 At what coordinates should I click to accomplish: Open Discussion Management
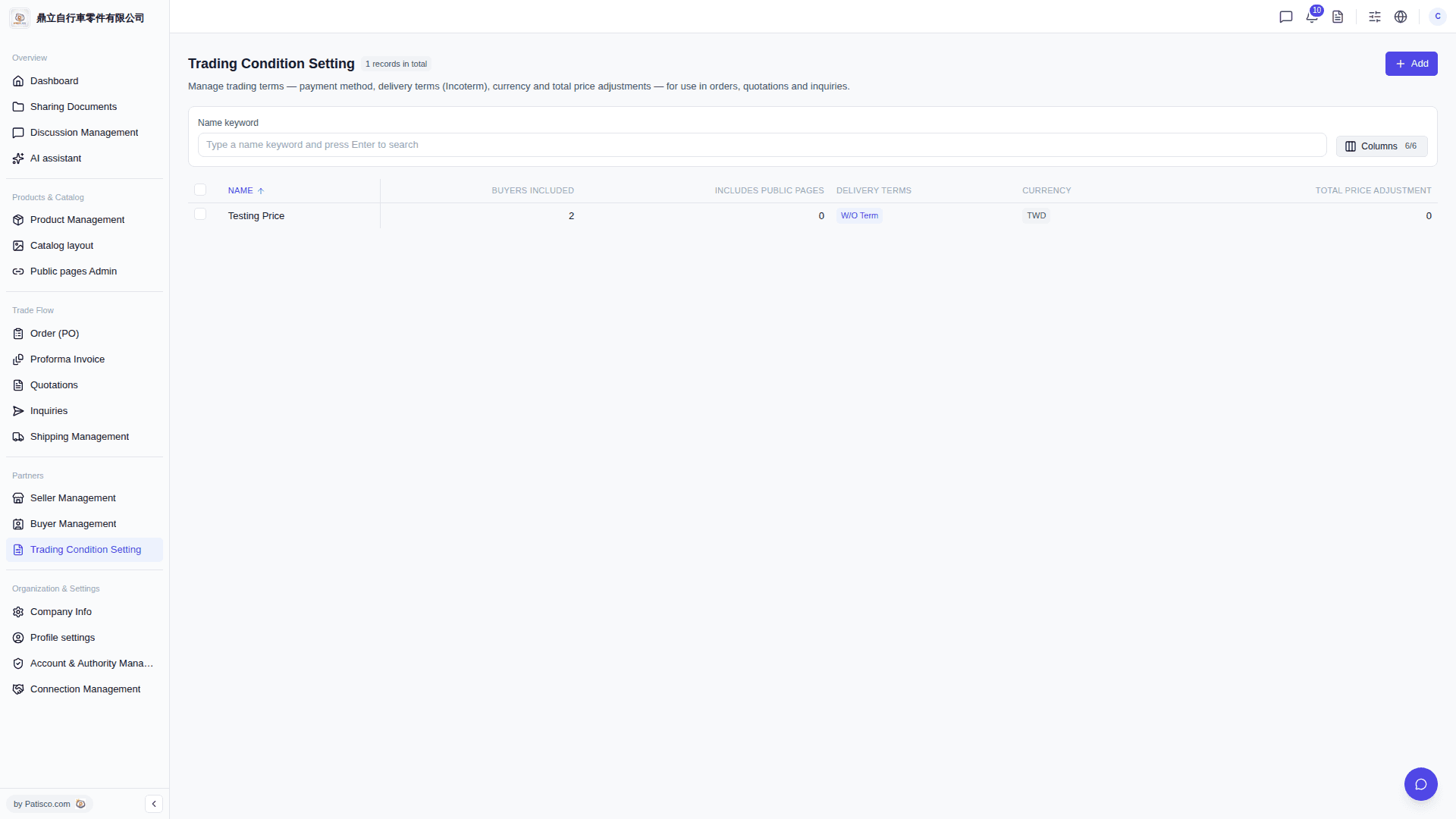pos(84,133)
